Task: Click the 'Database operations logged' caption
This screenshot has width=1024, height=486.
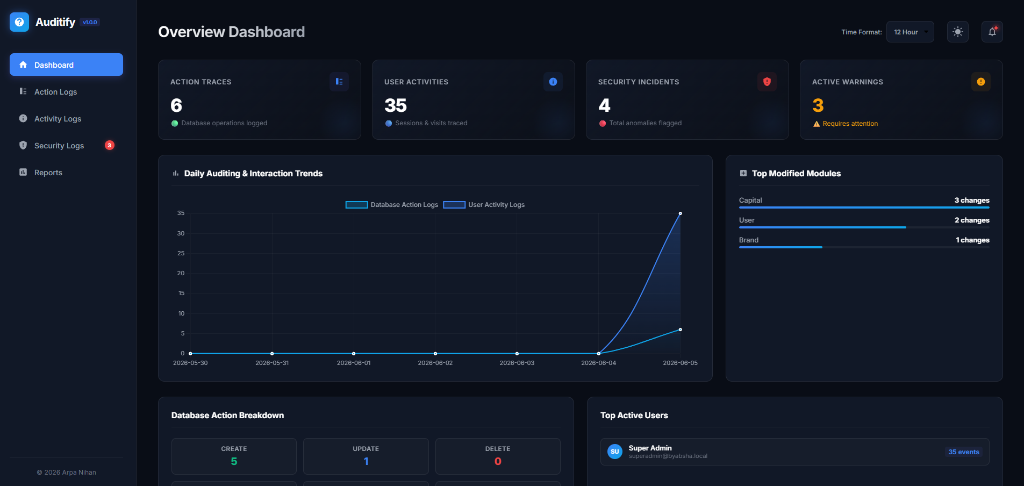Action: (224, 123)
